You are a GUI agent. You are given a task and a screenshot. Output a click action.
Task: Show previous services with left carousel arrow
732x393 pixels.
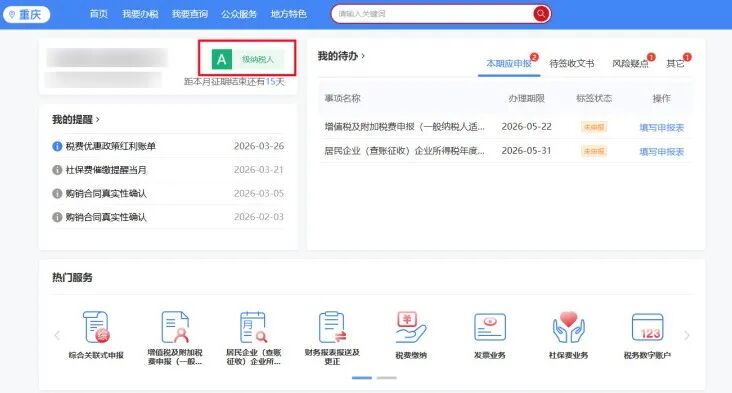click(x=57, y=335)
